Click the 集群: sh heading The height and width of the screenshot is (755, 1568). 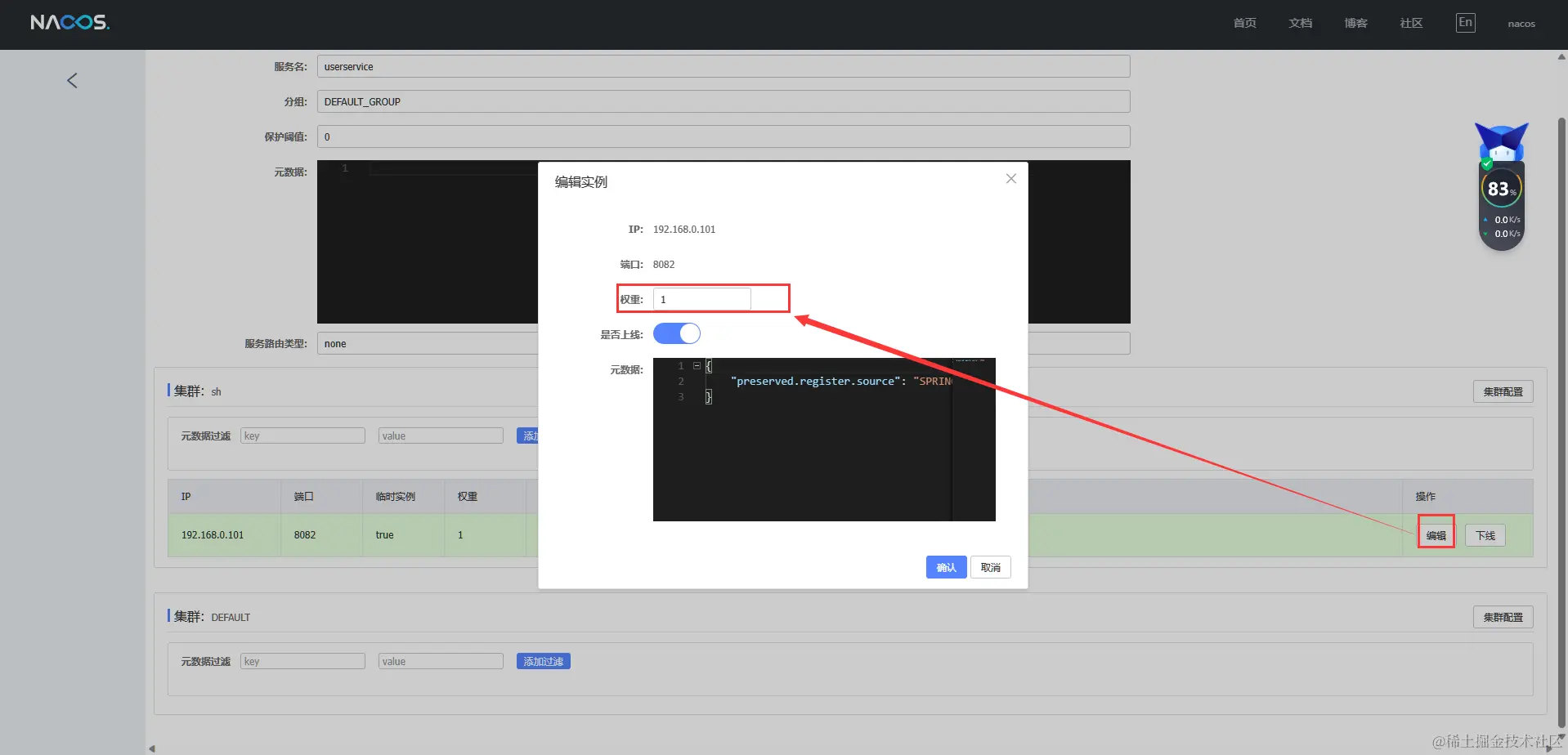[197, 391]
